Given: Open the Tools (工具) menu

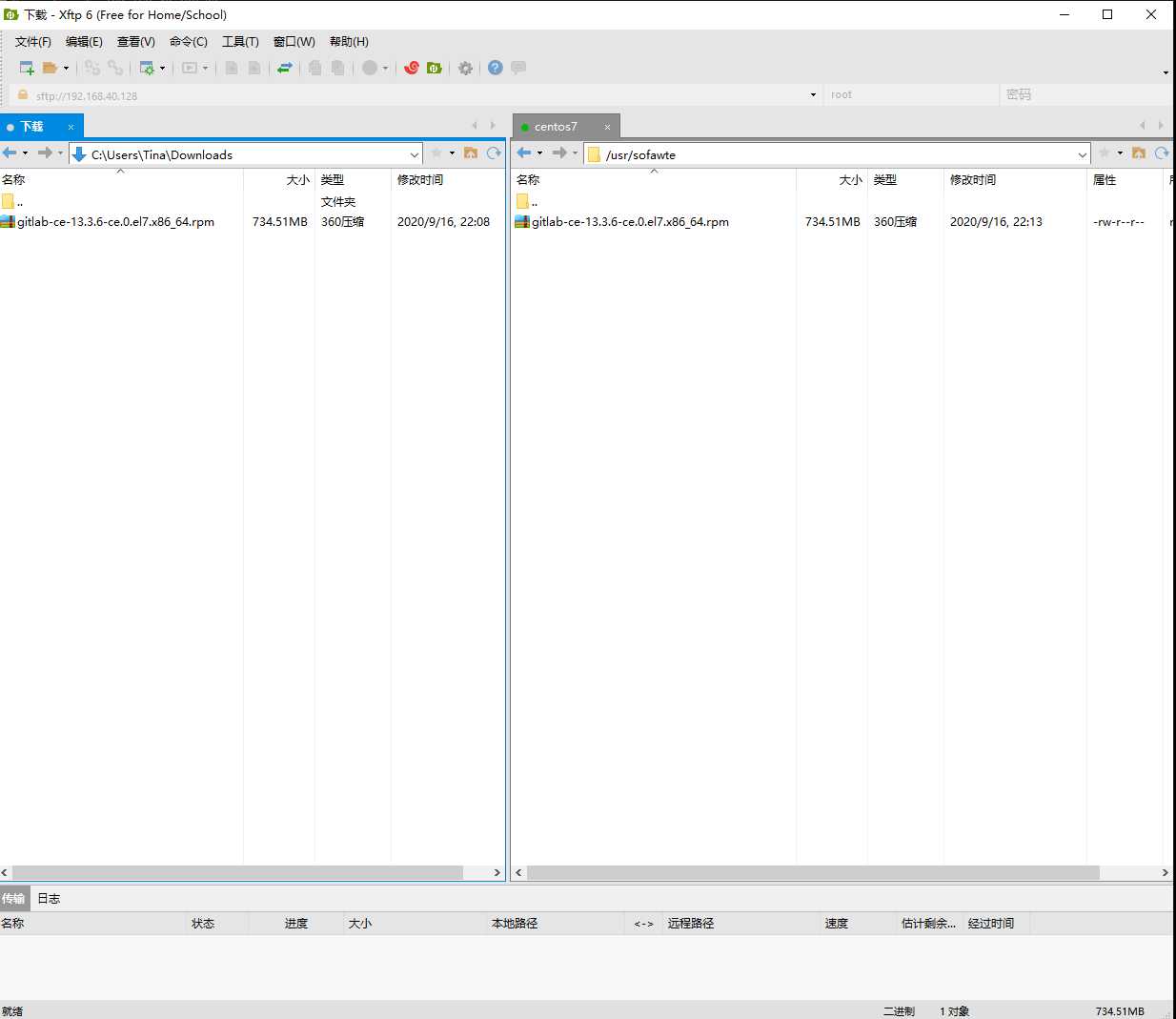Looking at the screenshot, I should click(x=240, y=42).
